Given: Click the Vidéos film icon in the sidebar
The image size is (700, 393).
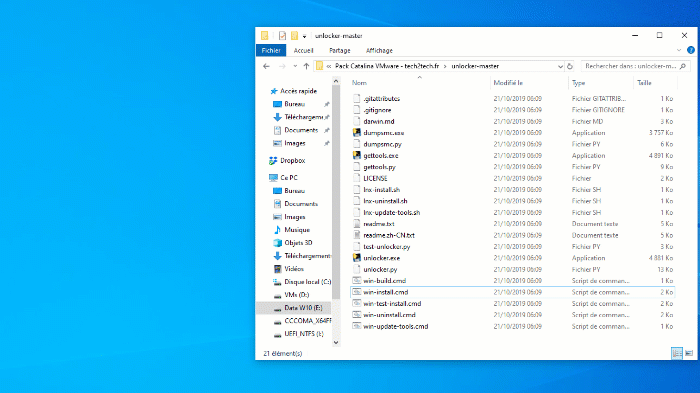Looking at the screenshot, I should (x=277, y=269).
